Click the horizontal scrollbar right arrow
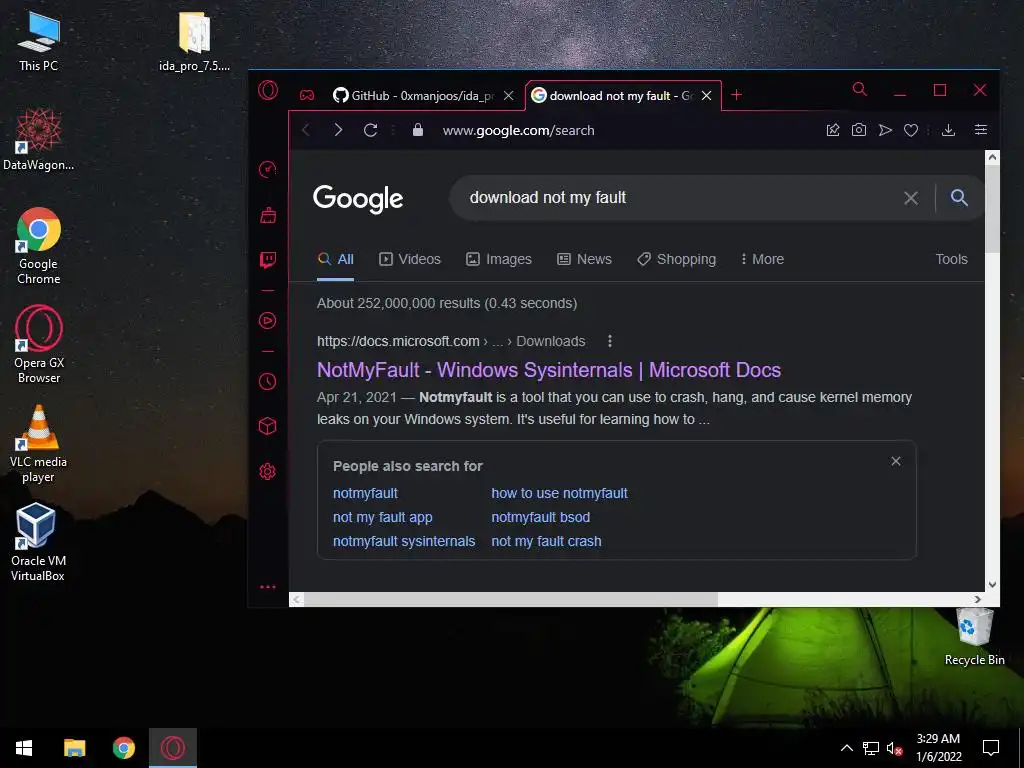1024x768 pixels. click(x=977, y=600)
